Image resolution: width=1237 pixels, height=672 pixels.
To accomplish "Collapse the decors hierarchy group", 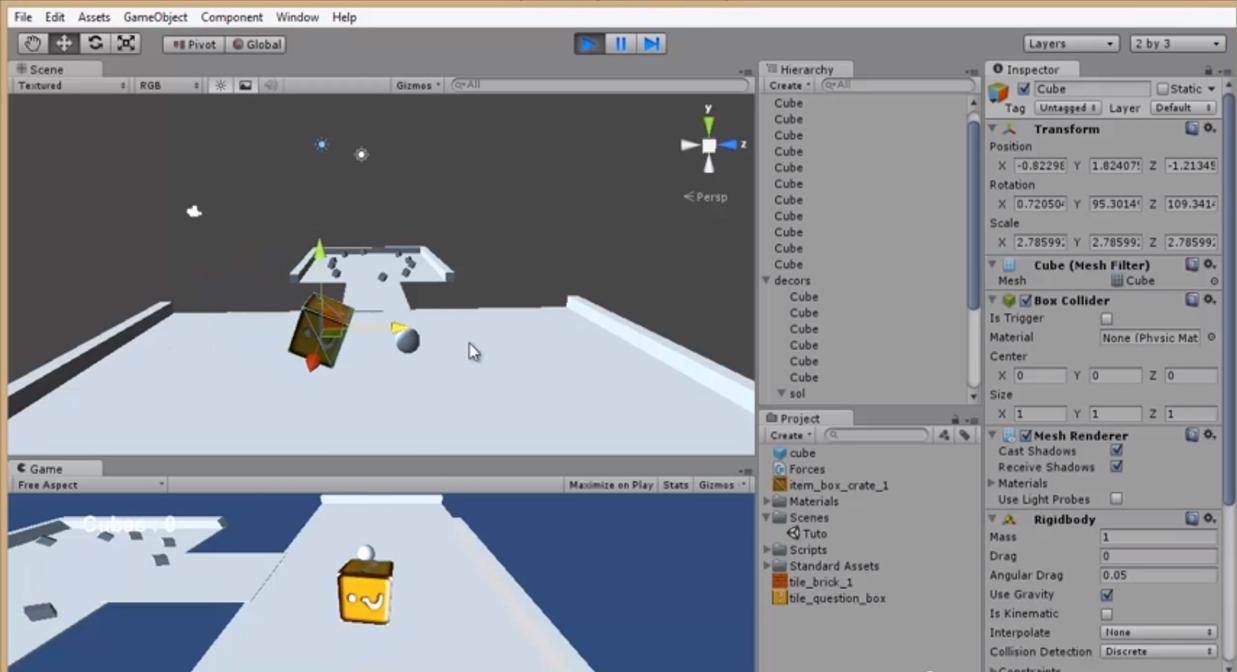I will (x=766, y=281).
